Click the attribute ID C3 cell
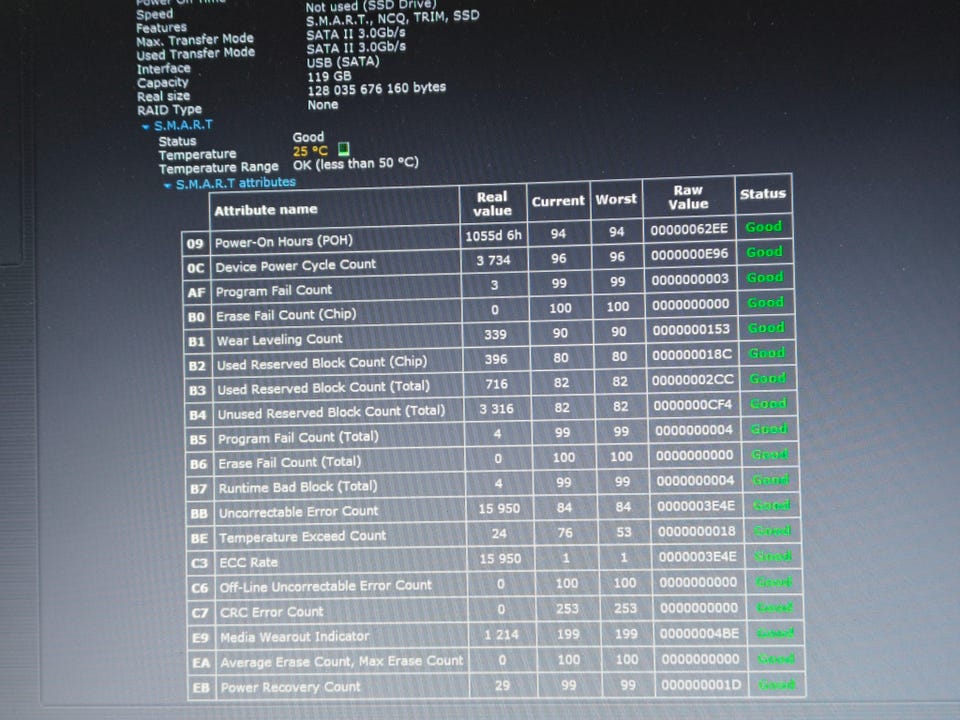960x720 pixels. pyautogui.click(x=200, y=563)
